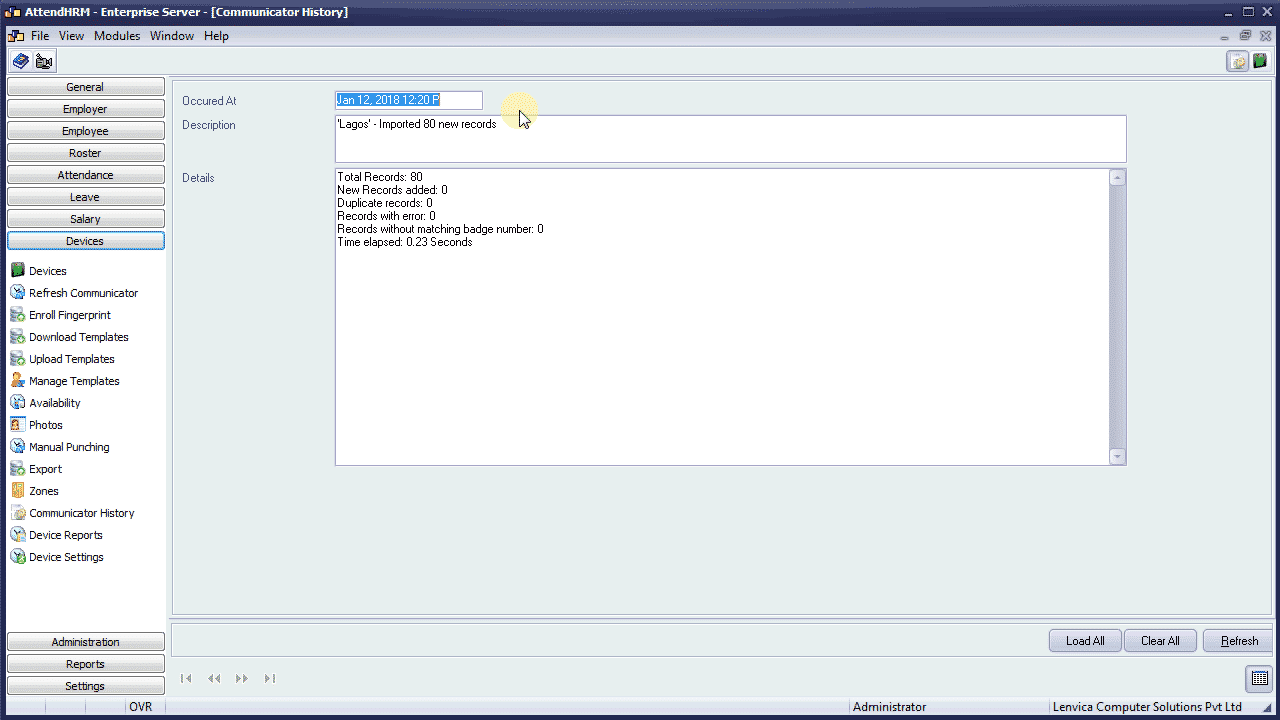Open the File menu

pyautogui.click(x=40, y=36)
